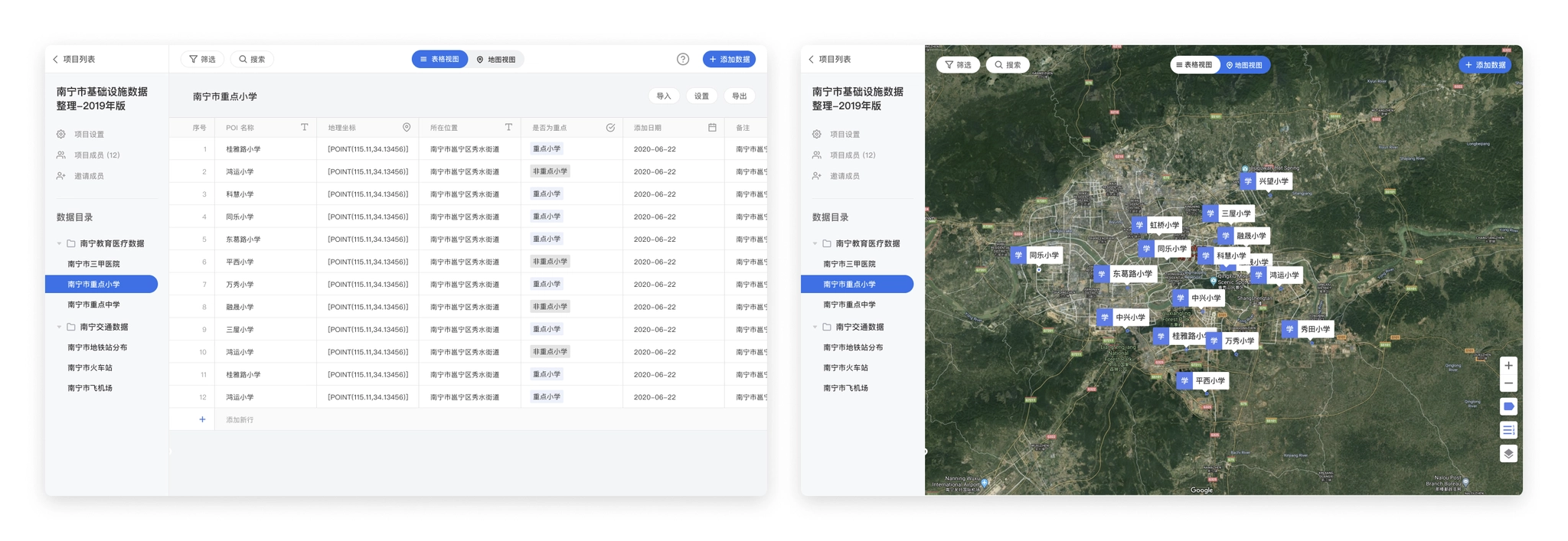Switch to 地图视图 above the data table

click(496, 60)
